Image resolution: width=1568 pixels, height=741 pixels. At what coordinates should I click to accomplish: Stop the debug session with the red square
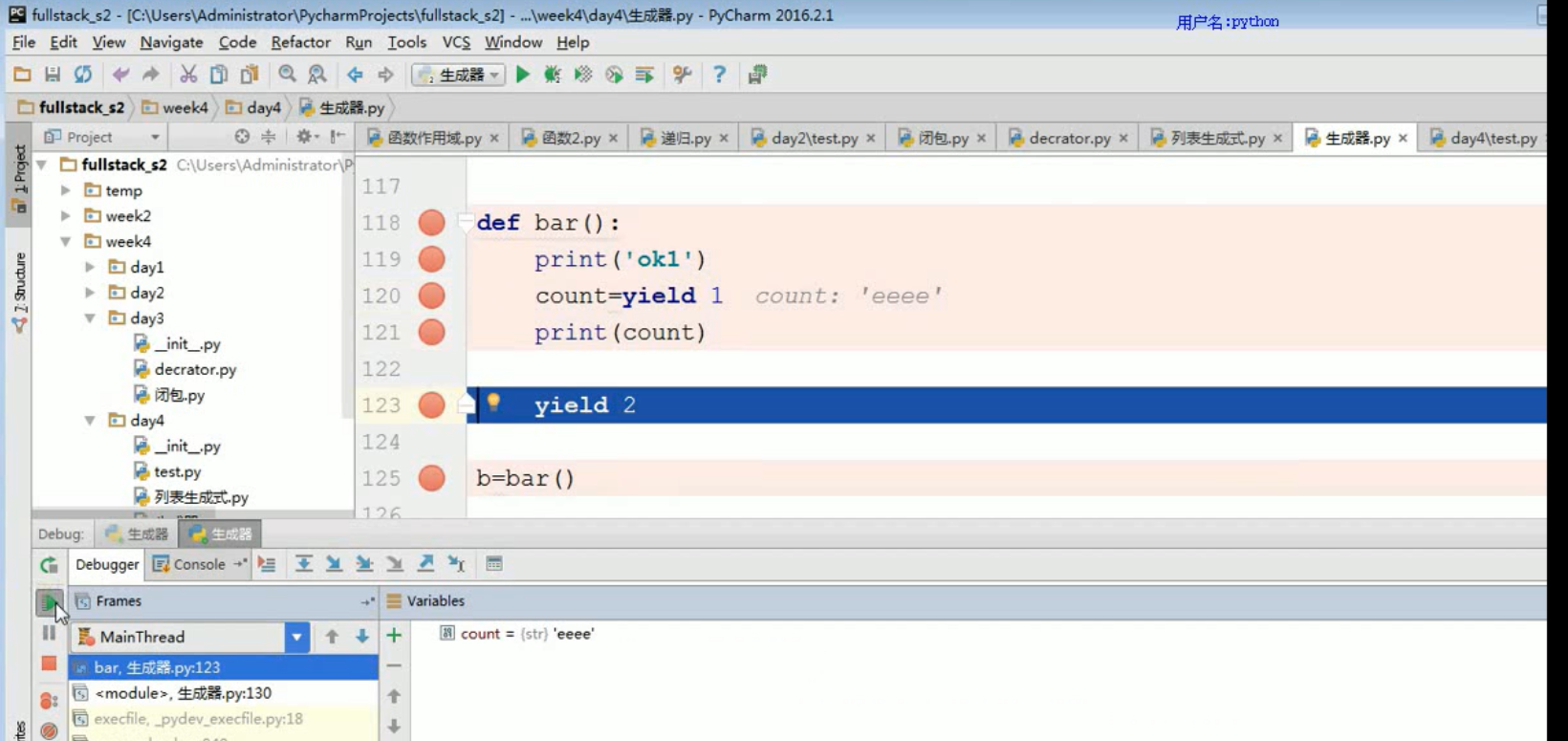pyautogui.click(x=49, y=664)
